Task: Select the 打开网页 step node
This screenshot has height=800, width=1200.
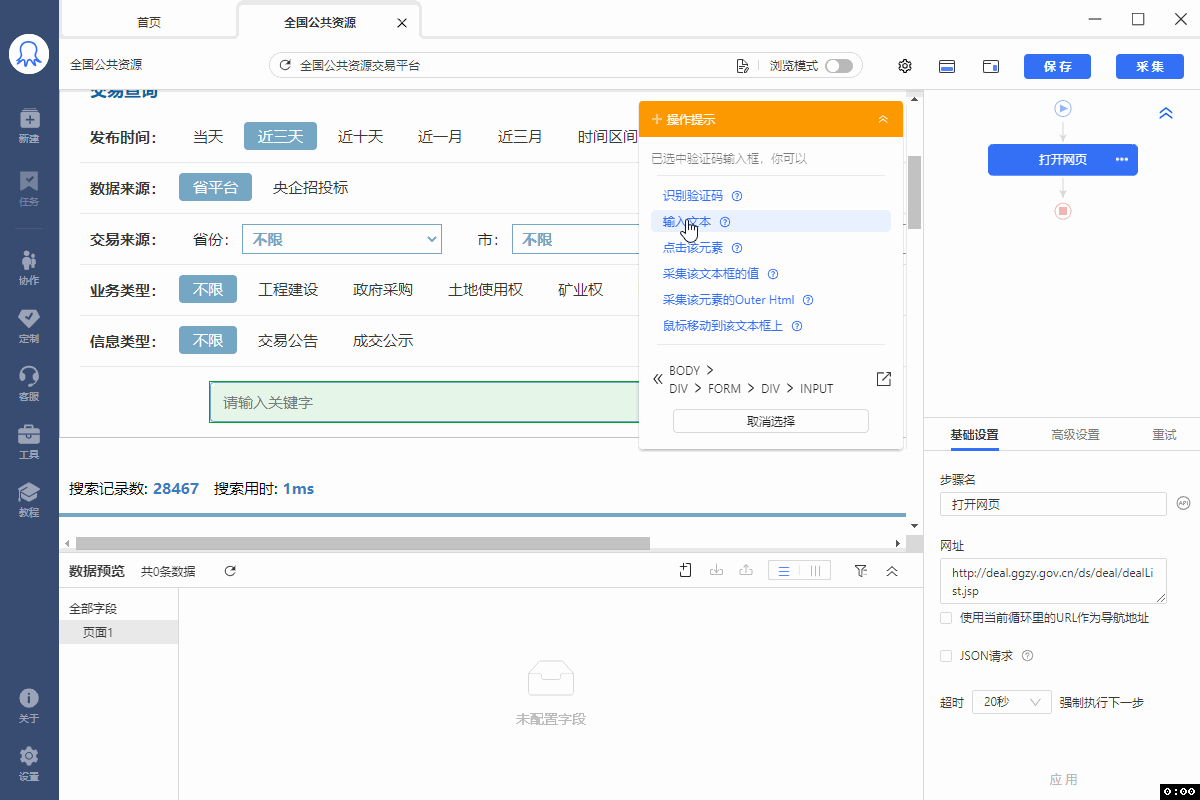Action: coord(1063,160)
